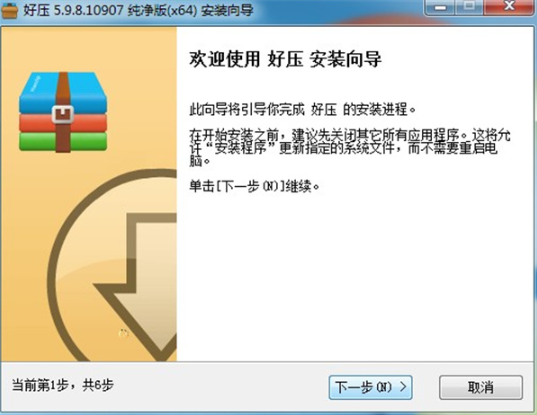The width and height of the screenshot is (537, 415).
Task: Cancel setup with the 取消 button
Action: (x=481, y=387)
